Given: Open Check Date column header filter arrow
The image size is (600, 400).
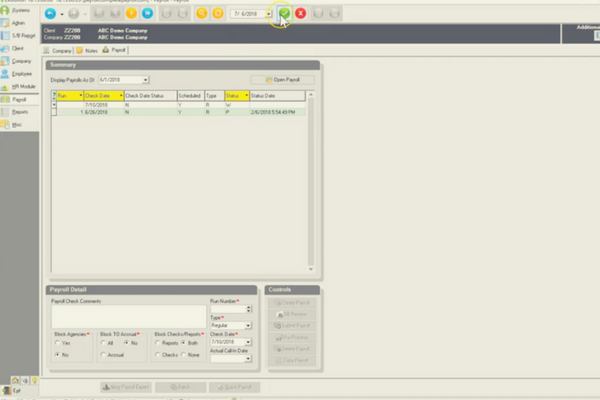Looking at the screenshot, I should click(x=121, y=95).
